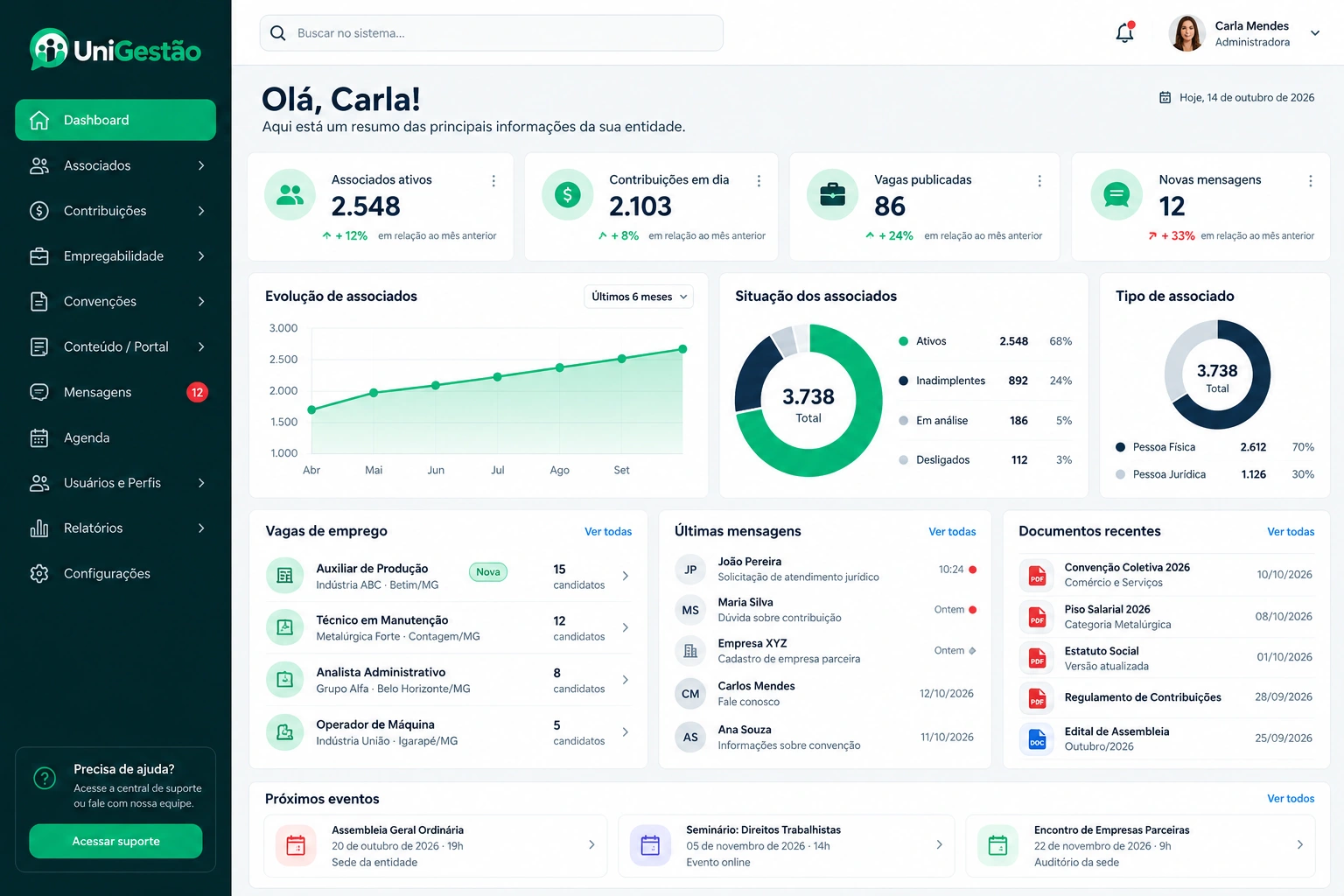Expand the Contribuições submenu chevron

coord(201,211)
